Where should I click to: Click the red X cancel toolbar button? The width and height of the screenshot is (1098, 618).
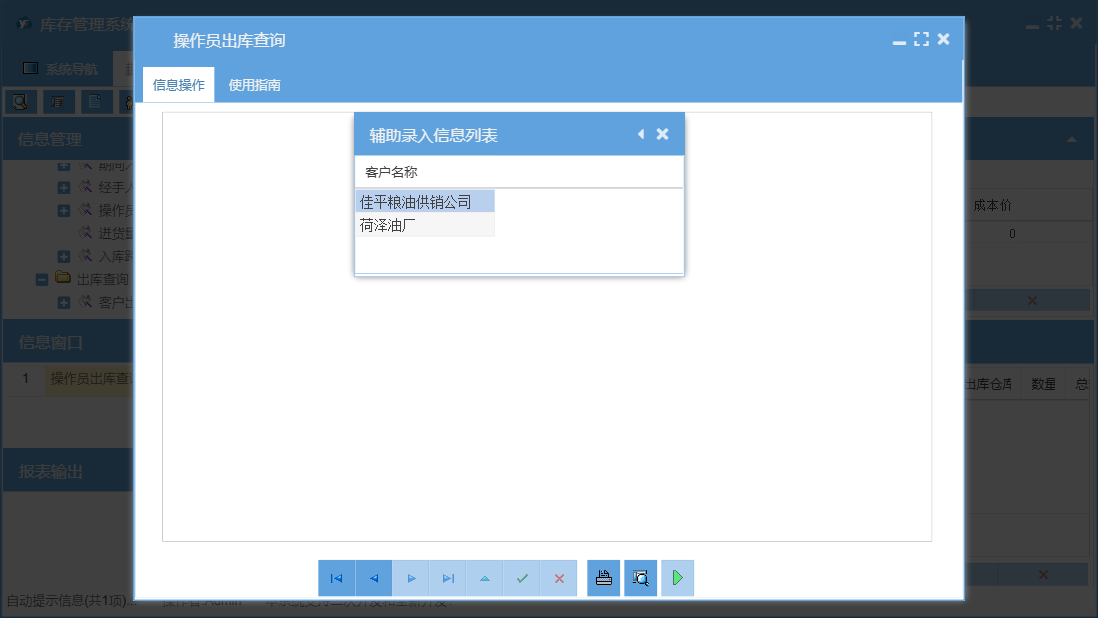coord(559,578)
